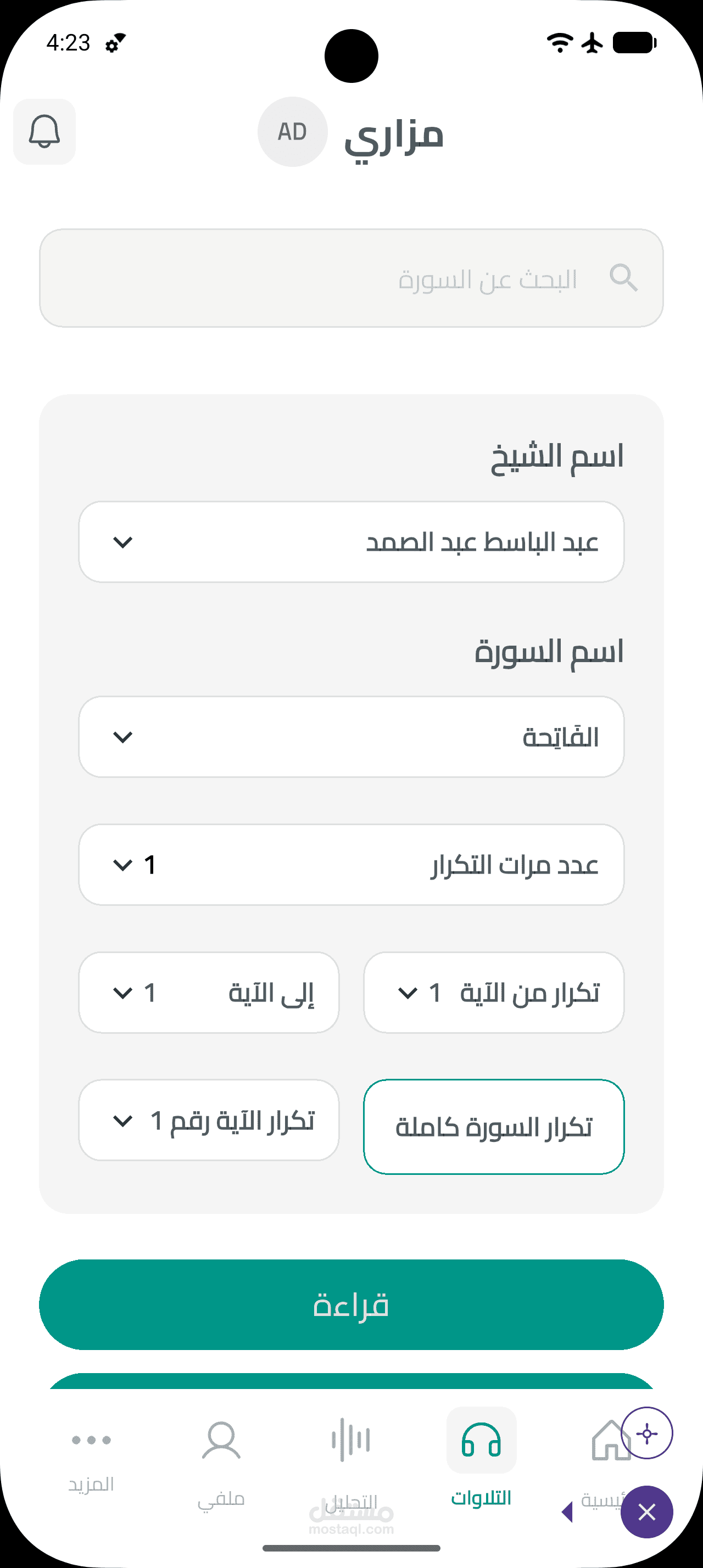
Task: Open the waveform analysis tab icon
Action: 350,1440
